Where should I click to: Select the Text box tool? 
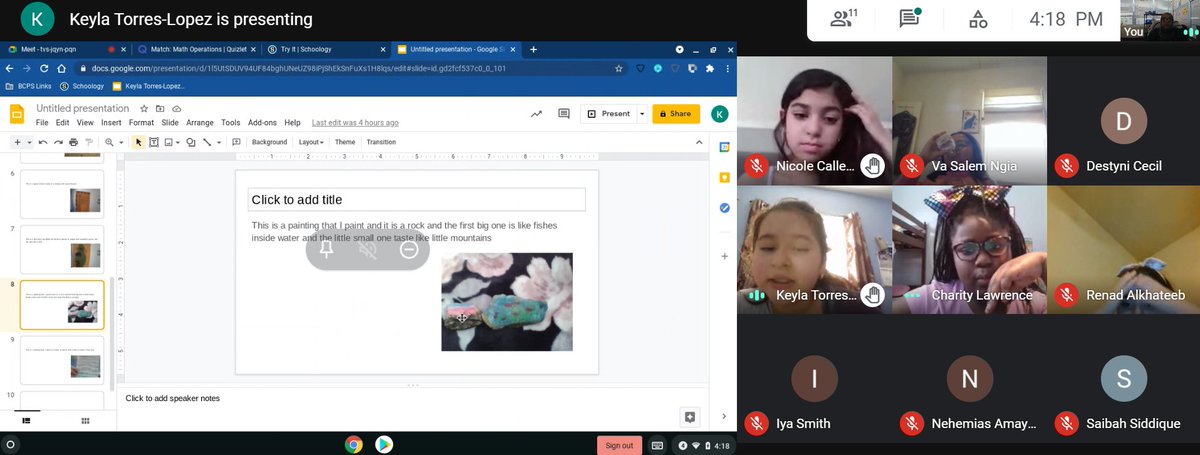click(154, 142)
